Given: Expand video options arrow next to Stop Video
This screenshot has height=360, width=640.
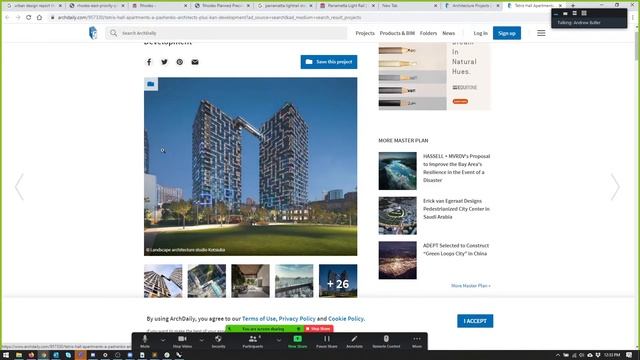Looking at the screenshot, I should click(x=201, y=340).
